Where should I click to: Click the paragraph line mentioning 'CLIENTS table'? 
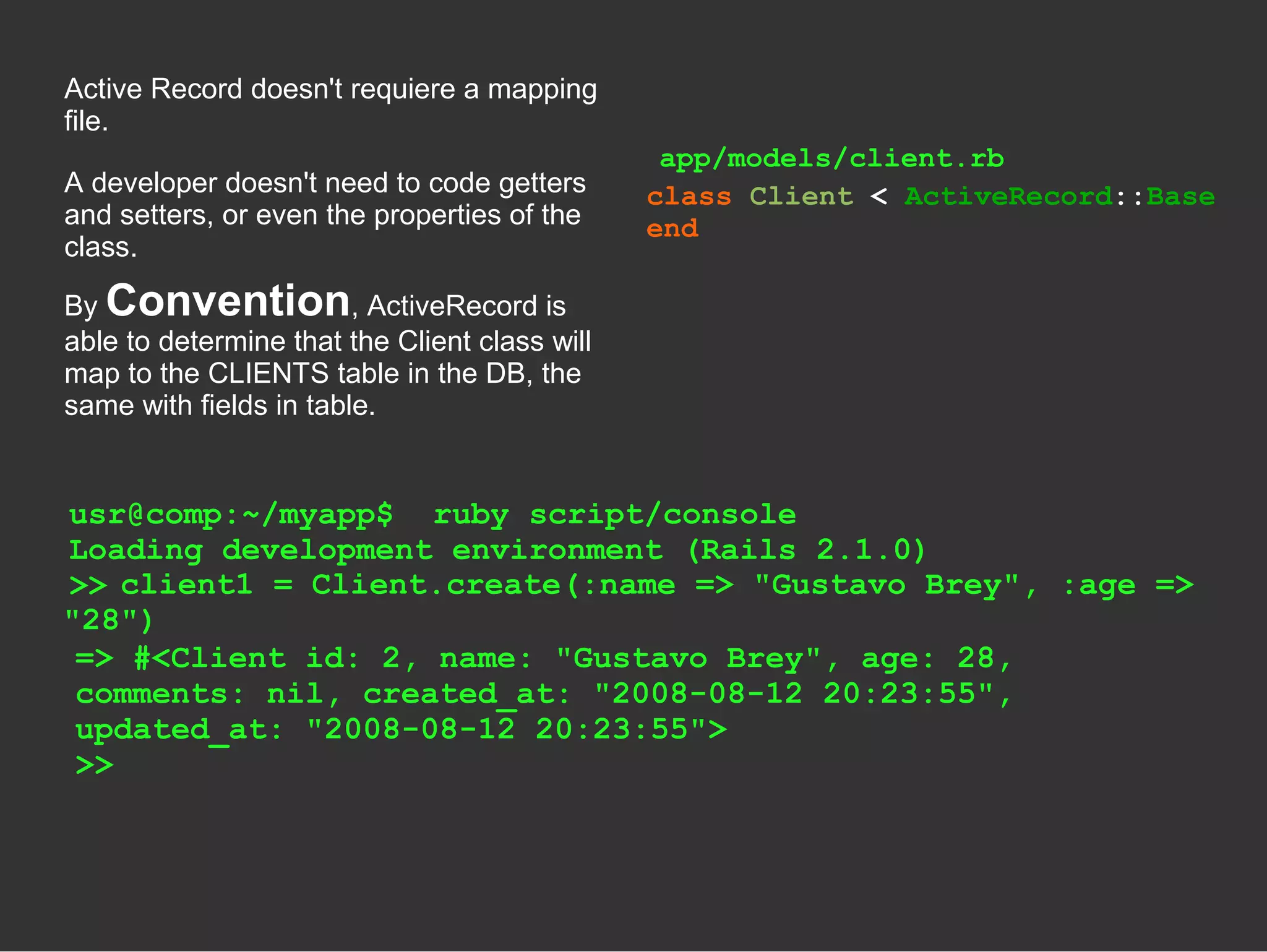coord(322,374)
